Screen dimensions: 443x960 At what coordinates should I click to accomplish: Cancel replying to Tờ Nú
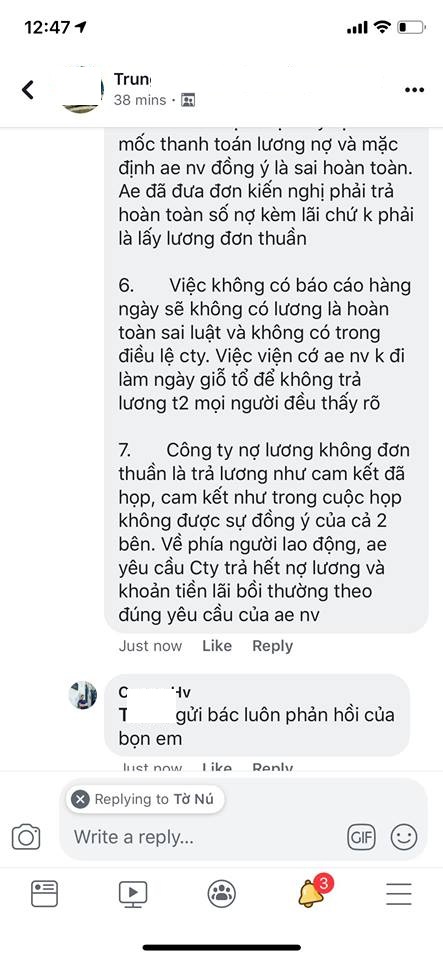(80, 799)
